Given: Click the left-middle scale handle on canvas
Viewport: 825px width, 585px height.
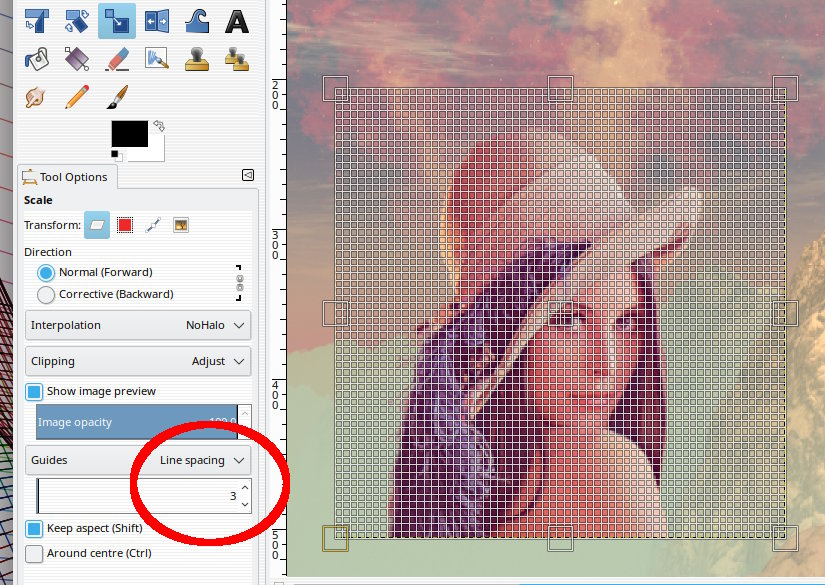Looking at the screenshot, I should (335, 314).
